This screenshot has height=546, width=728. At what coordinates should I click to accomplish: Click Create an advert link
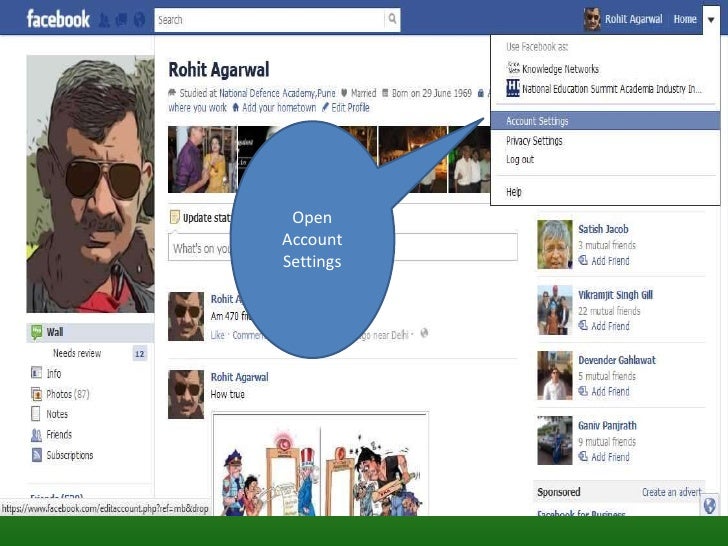click(671, 492)
